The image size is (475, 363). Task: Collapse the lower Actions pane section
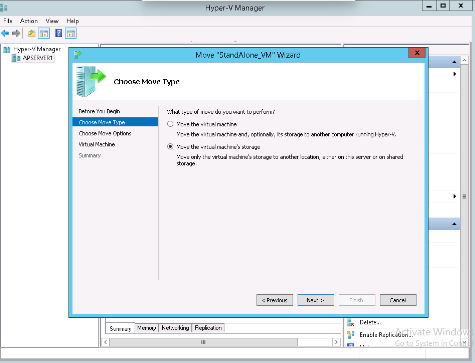tap(454, 224)
